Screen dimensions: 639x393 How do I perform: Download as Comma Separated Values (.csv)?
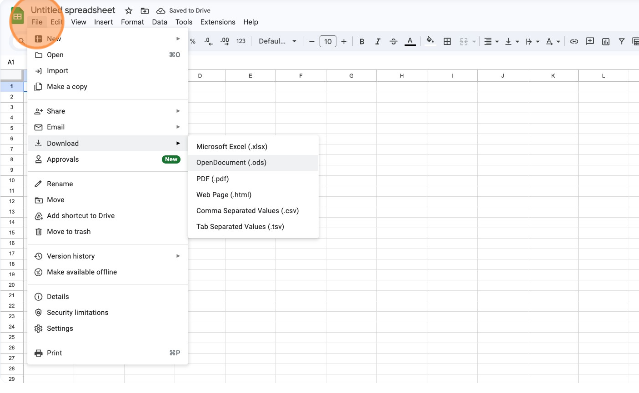click(x=253, y=210)
